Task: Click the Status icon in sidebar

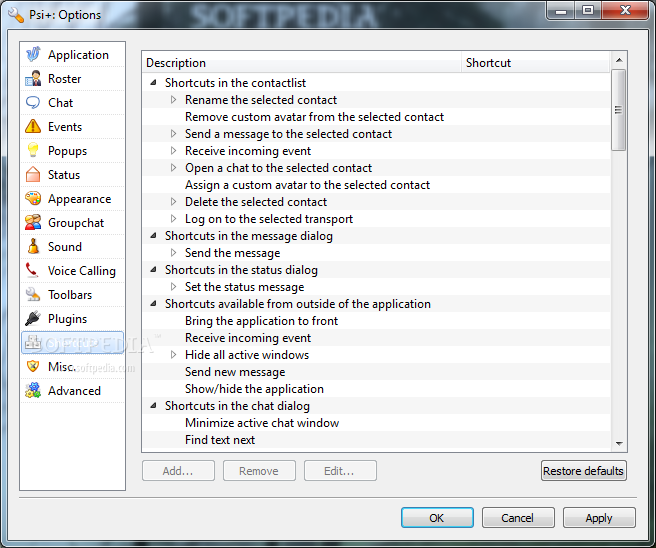Action: pyautogui.click(x=33, y=174)
